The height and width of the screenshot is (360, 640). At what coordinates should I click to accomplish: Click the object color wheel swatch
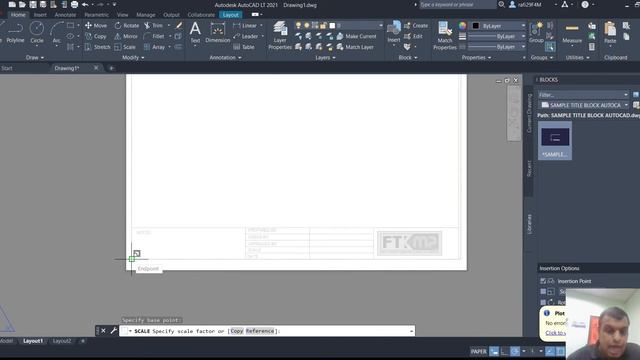coord(462,25)
